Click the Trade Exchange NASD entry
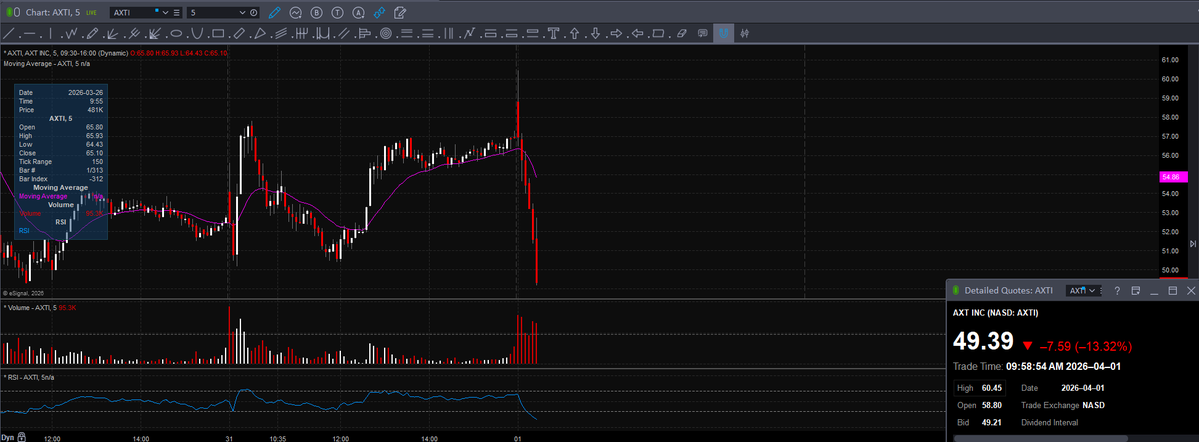This screenshot has height=442, width=1199. [x=1063, y=405]
